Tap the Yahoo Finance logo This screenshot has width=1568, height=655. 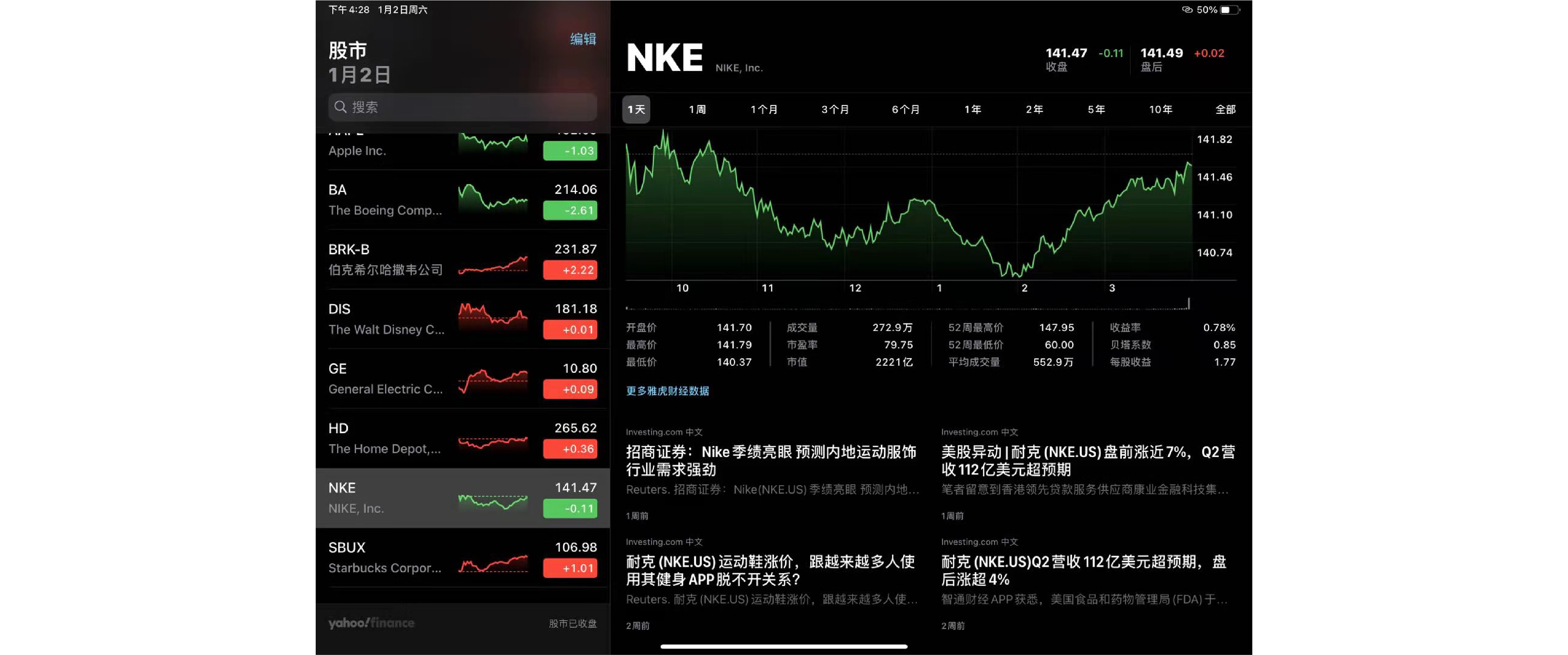[x=371, y=623]
